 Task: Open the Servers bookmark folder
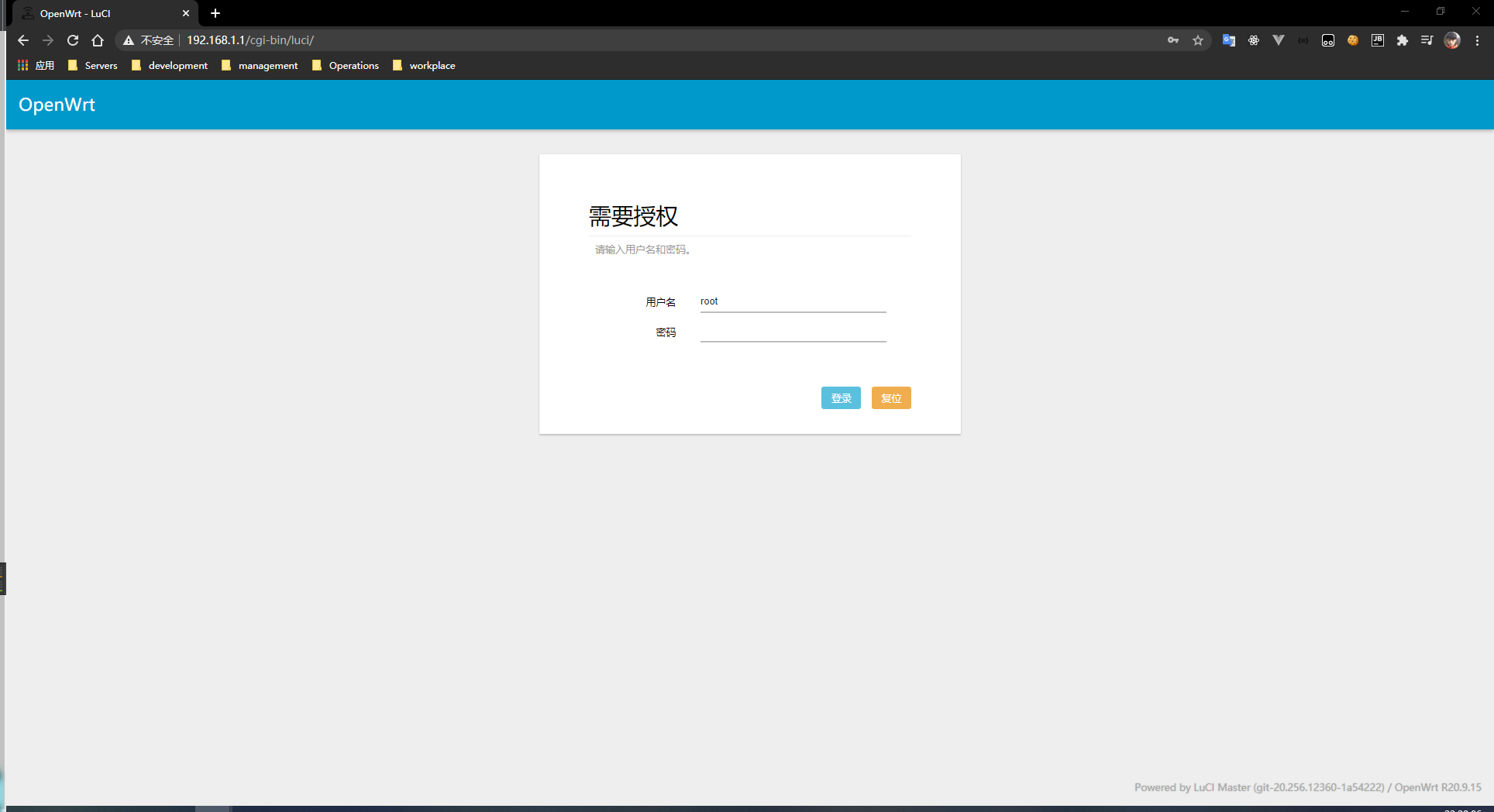click(93, 66)
